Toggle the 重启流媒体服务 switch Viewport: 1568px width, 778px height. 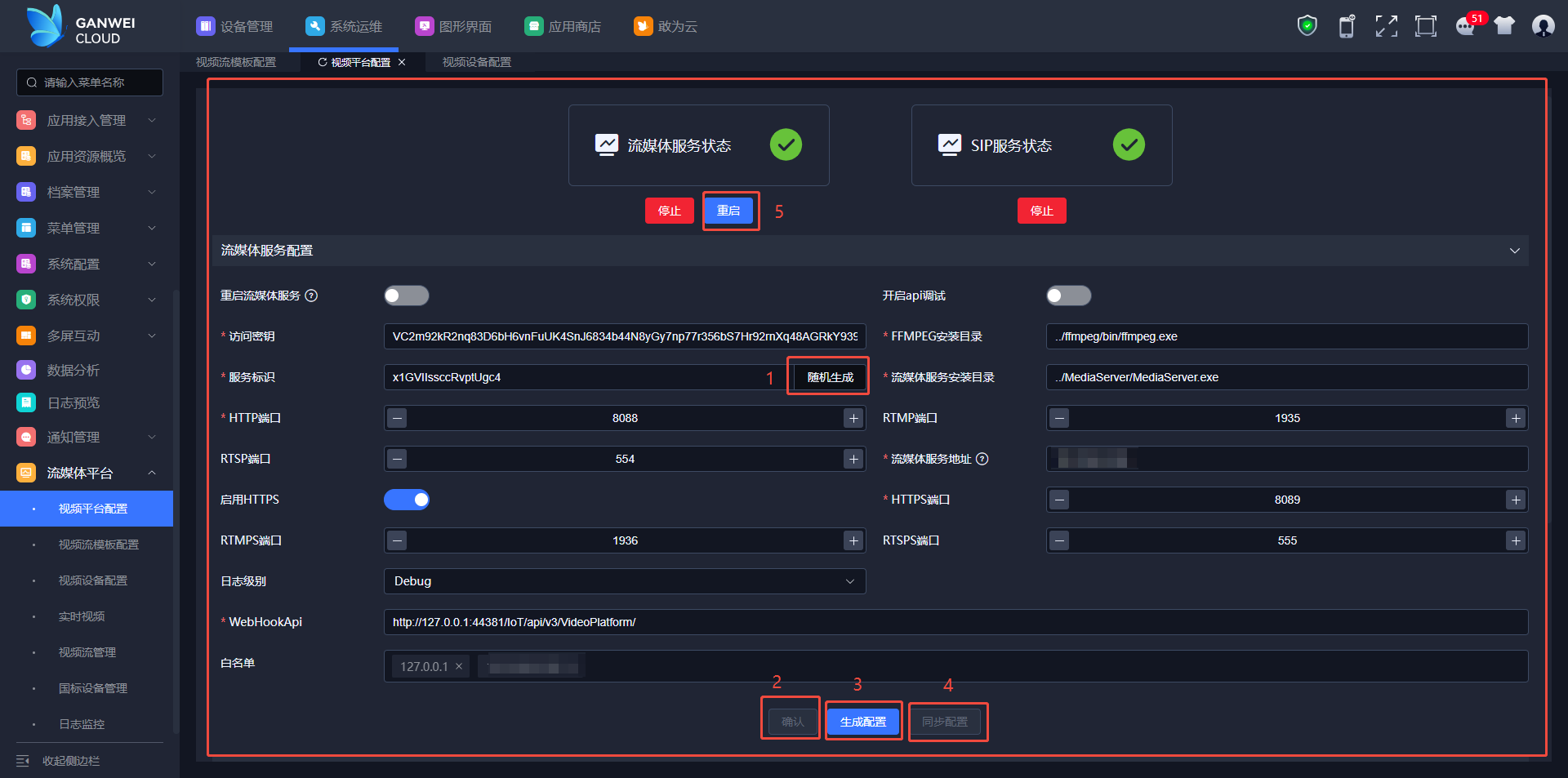point(407,296)
